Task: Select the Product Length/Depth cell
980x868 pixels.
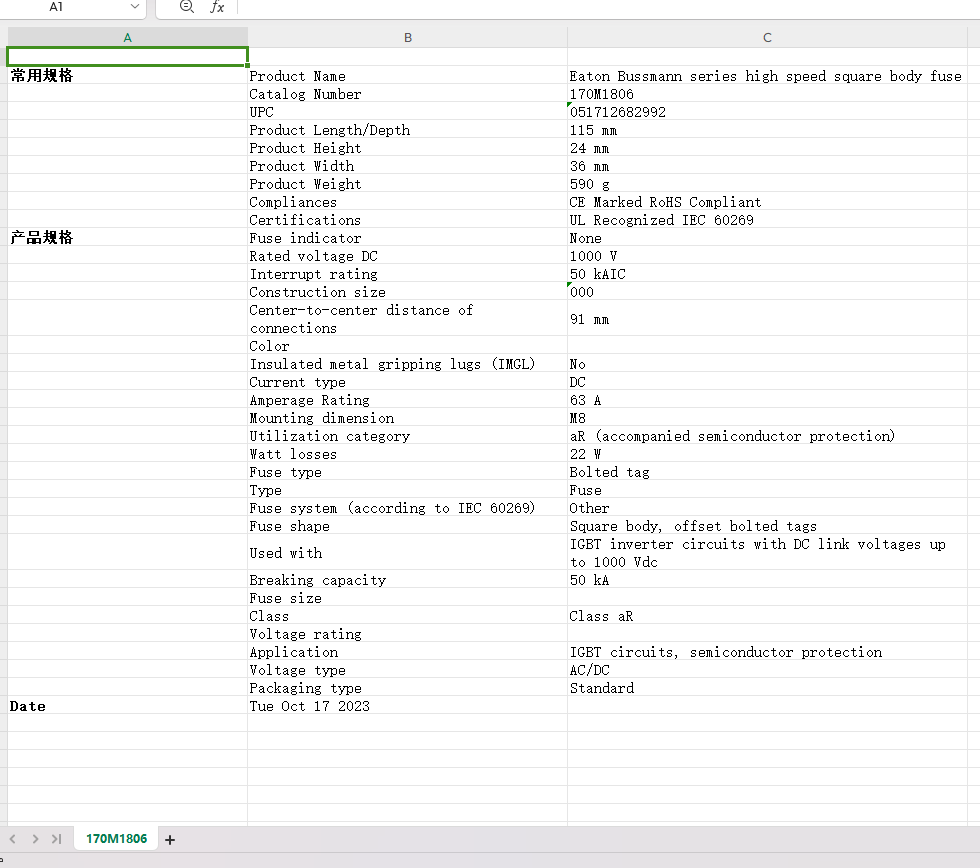Action: pos(408,130)
